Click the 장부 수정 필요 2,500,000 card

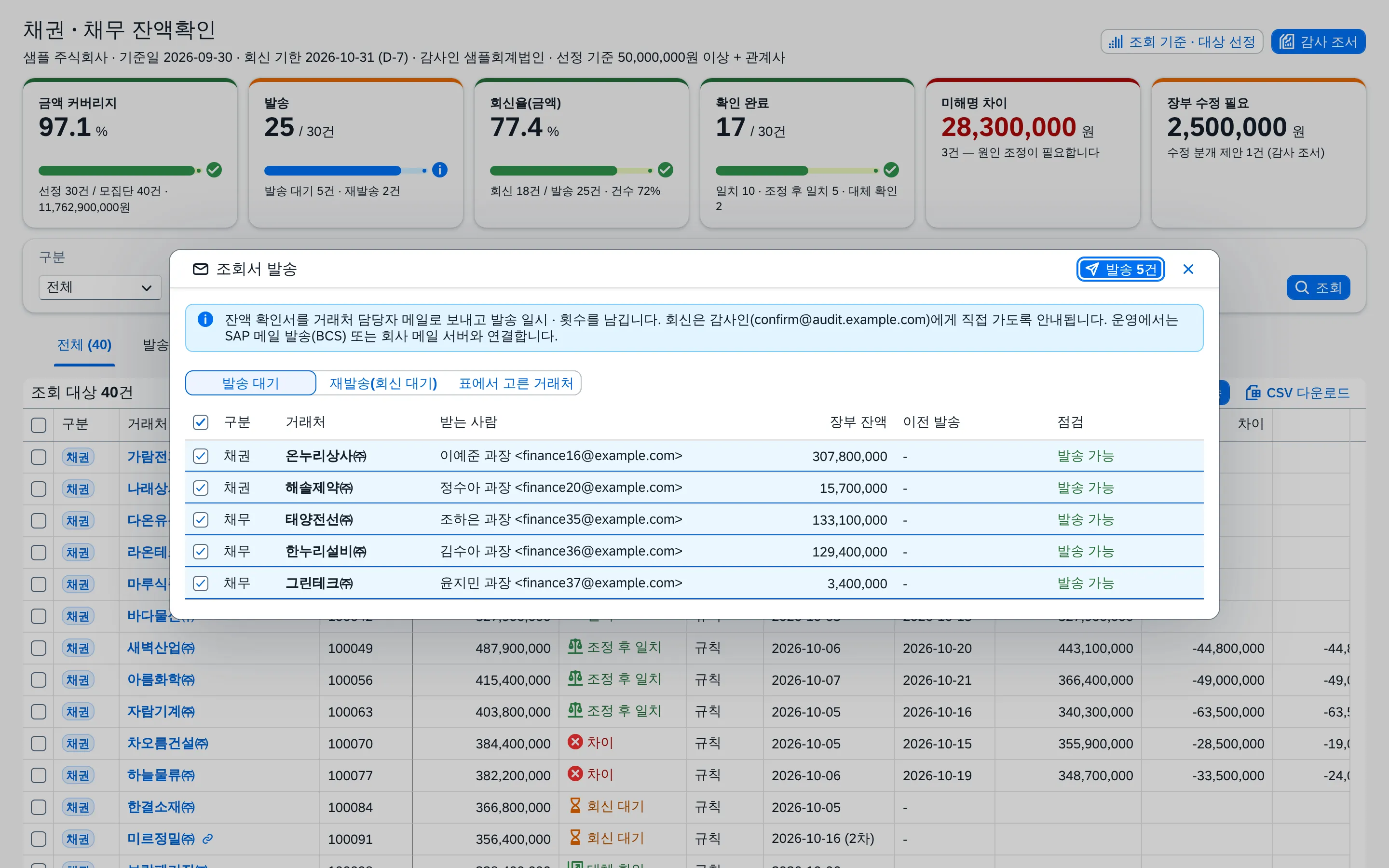point(1258,153)
